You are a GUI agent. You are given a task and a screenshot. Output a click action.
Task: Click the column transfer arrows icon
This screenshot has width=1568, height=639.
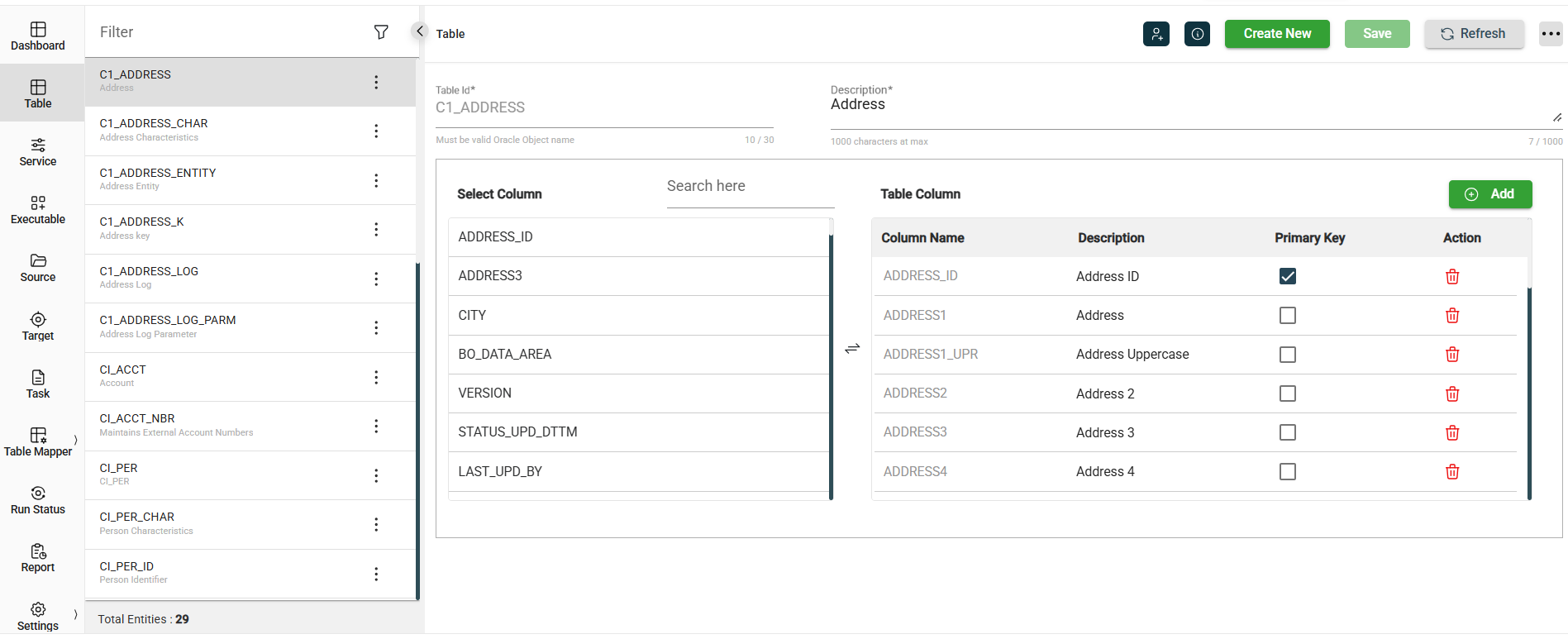(x=852, y=349)
